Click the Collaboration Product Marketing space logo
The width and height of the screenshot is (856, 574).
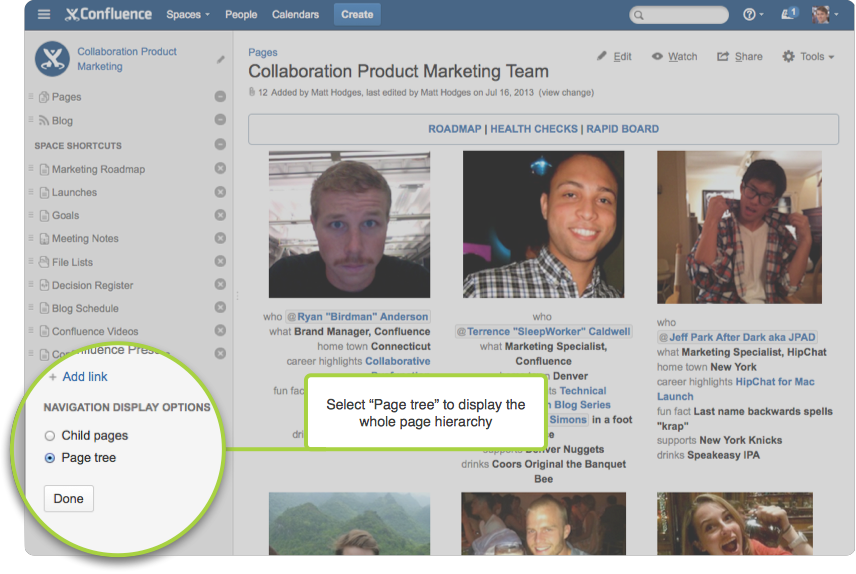(x=52, y=59)
